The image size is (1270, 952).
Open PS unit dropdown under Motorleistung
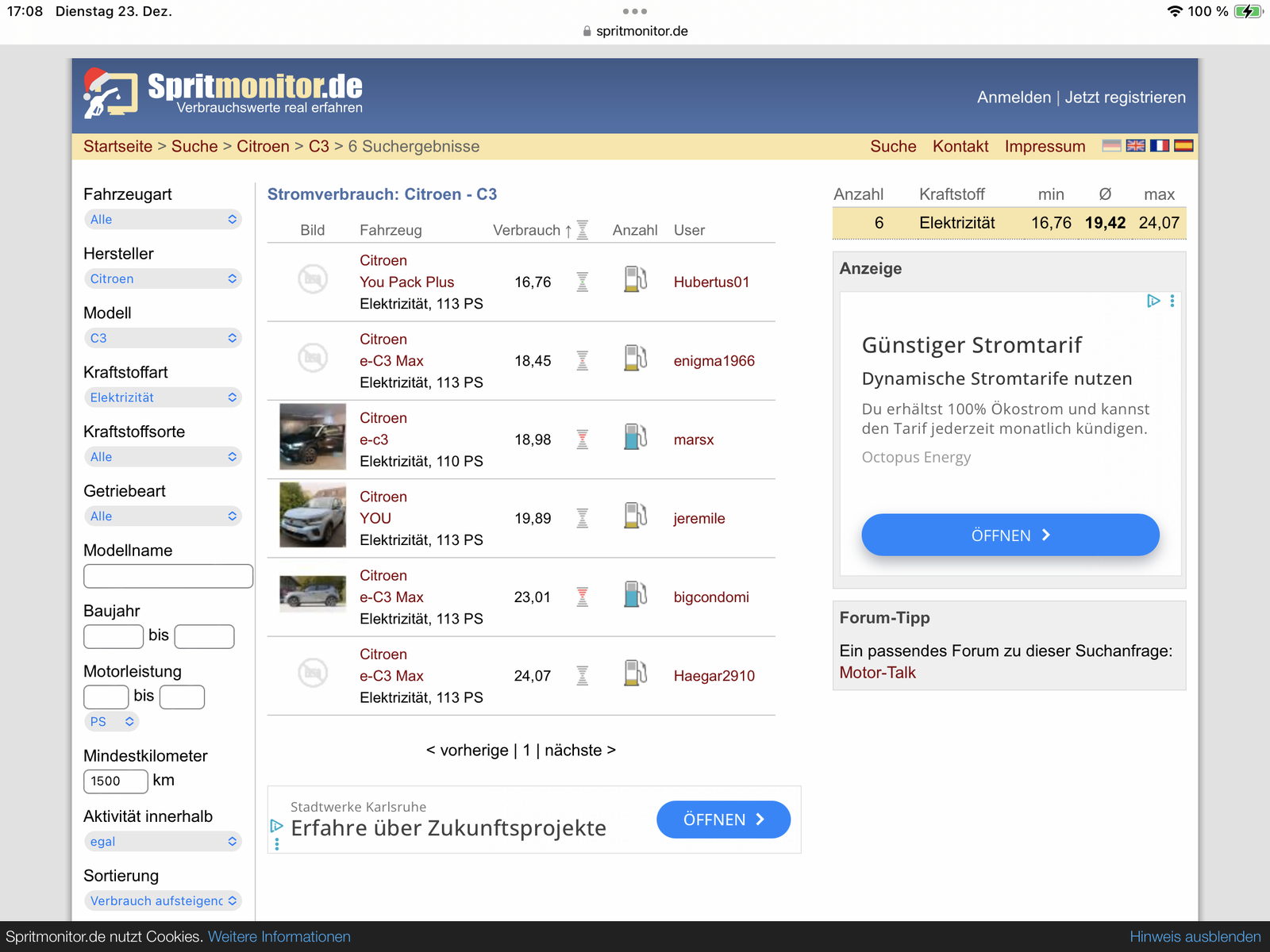[111, 722]
